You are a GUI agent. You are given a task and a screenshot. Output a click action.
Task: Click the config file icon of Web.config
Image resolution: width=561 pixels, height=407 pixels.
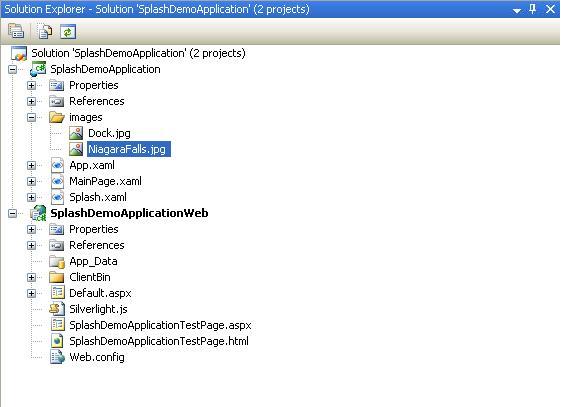(57, 357)
